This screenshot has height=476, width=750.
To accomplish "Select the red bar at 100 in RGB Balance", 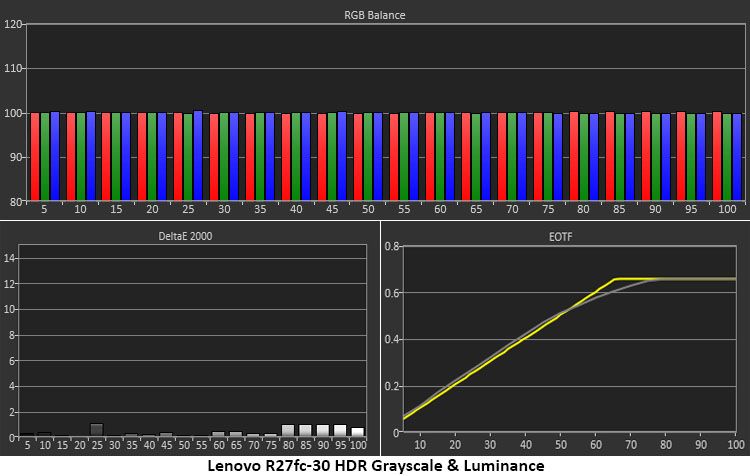I will (x=717, y=156).
